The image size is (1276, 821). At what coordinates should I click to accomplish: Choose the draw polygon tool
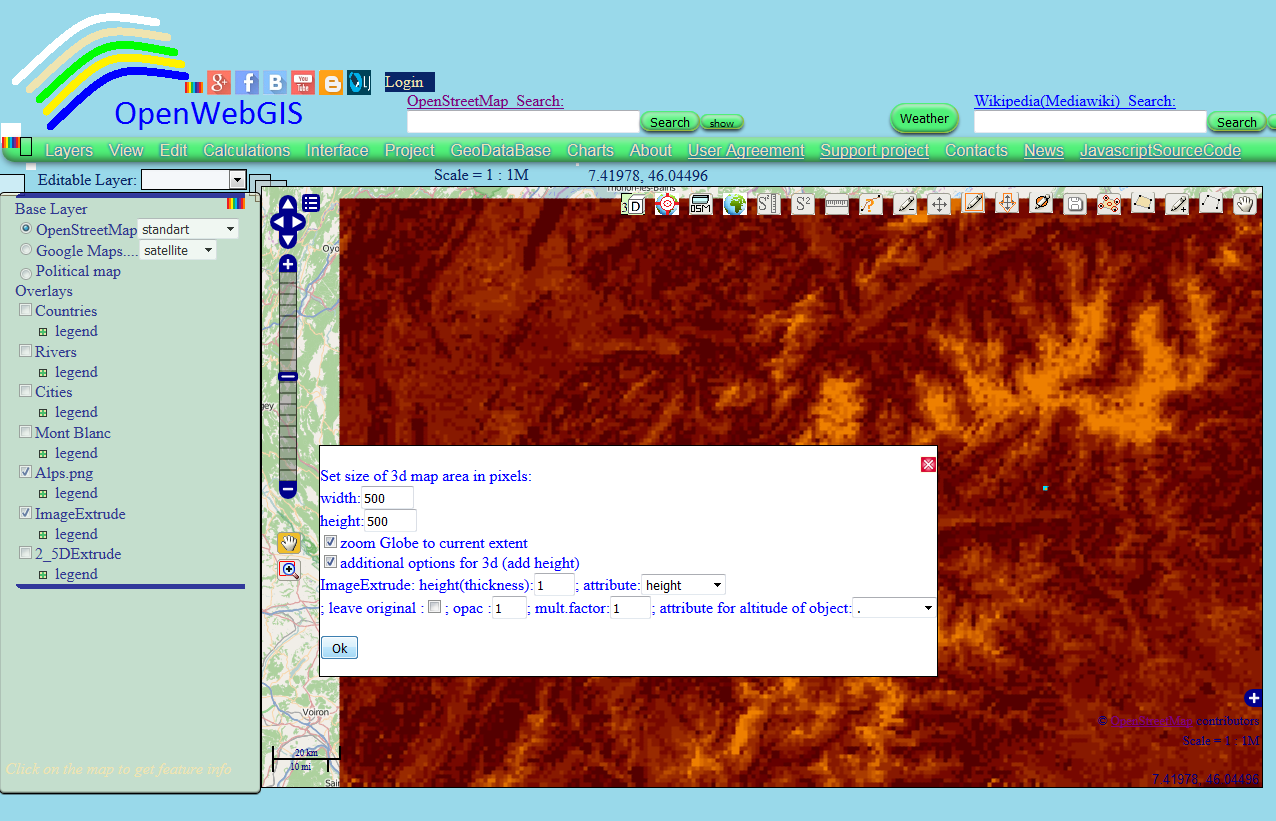[1143, 203]
